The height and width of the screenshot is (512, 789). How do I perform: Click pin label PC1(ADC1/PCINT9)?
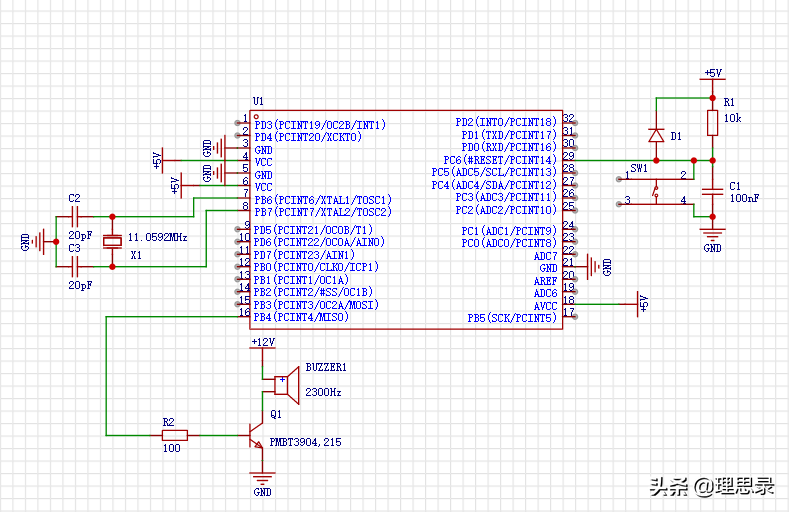pos(509,231)
